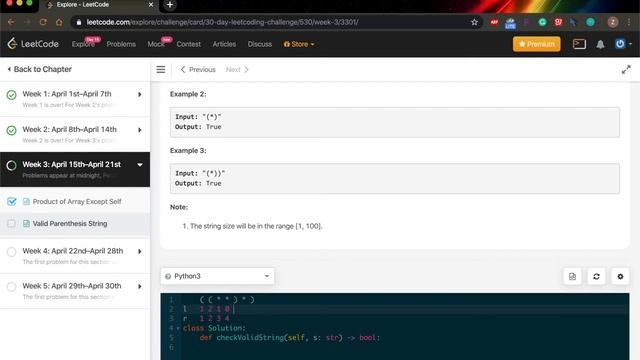Click Week 2 completed check circle
This screenshot has width=640, height=360.
11,130
